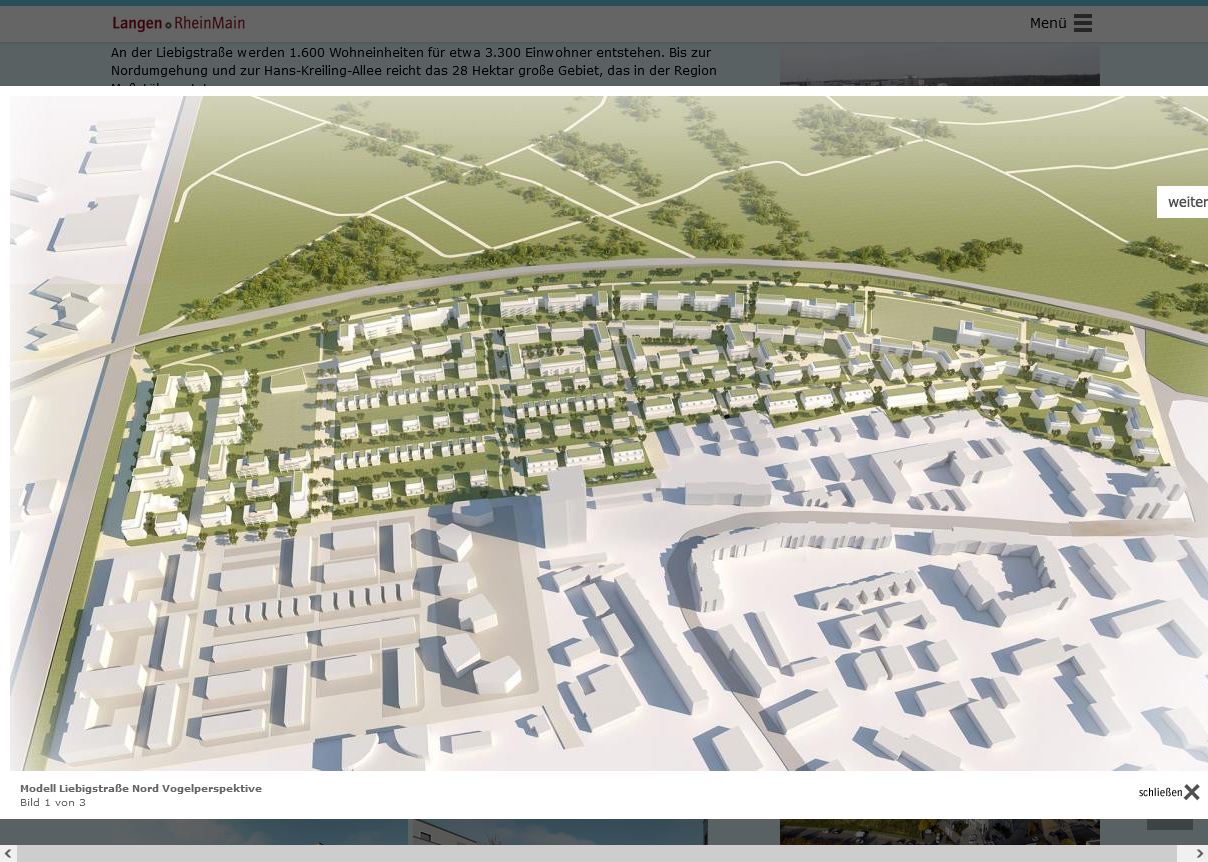The height and width of the screenshot is (862, 1208).
Task: Select the aerial photo thumbnail at bottom right
Action: (x=939, y=831)
